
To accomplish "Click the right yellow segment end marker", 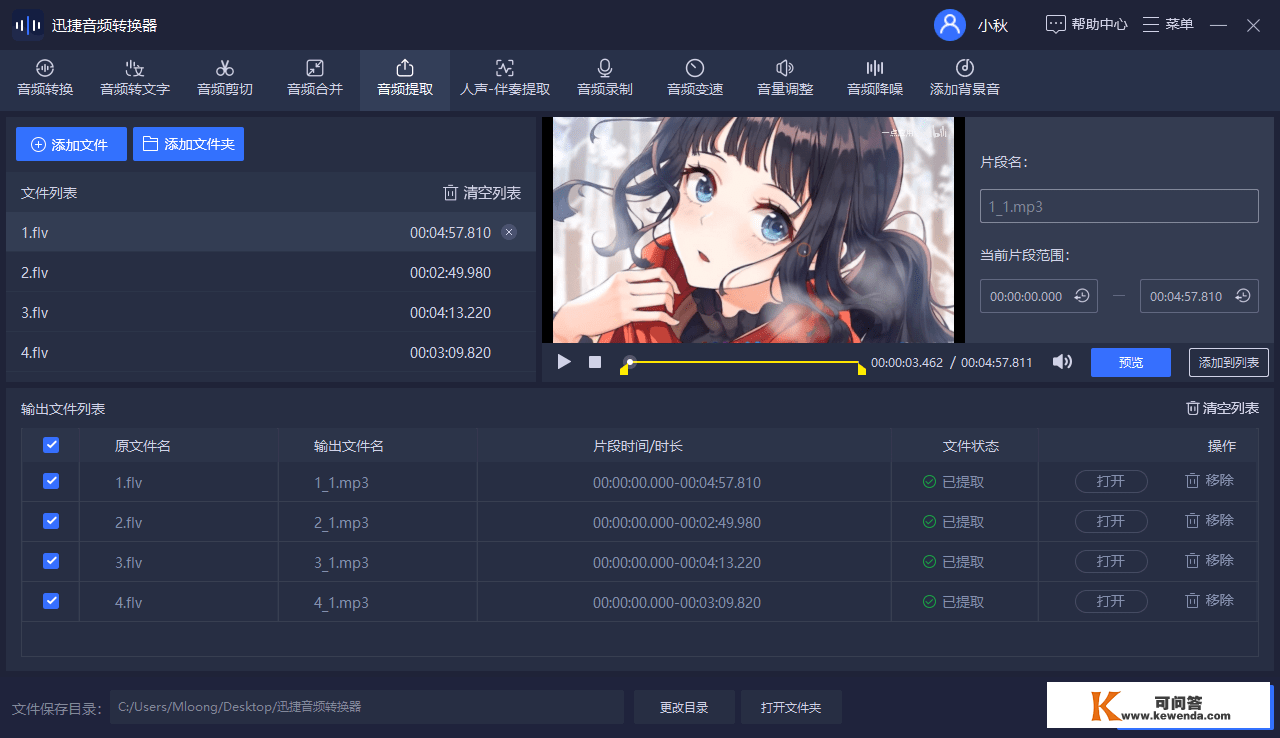I will [x=862, y=371].
